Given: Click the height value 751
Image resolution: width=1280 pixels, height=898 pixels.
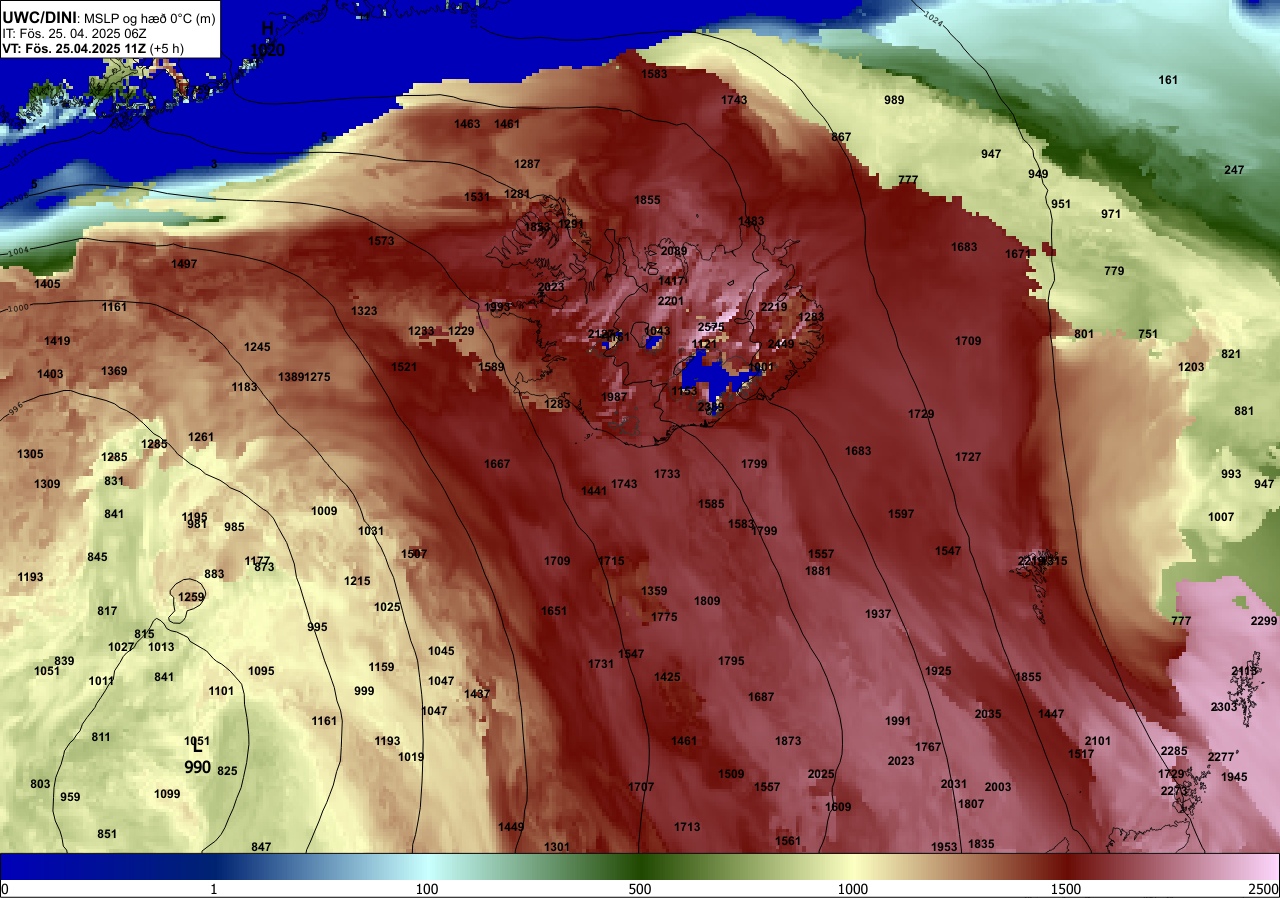Looking at the screenshot, I should click(x=1148, y=334).
